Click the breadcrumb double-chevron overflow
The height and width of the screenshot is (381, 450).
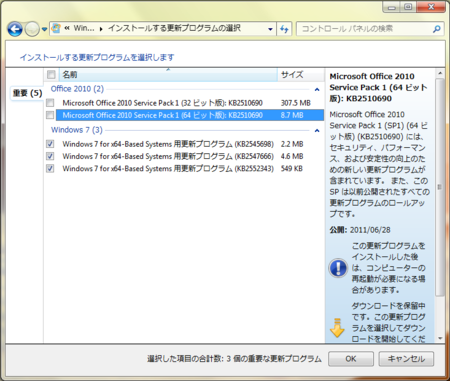tap(67, 28)
